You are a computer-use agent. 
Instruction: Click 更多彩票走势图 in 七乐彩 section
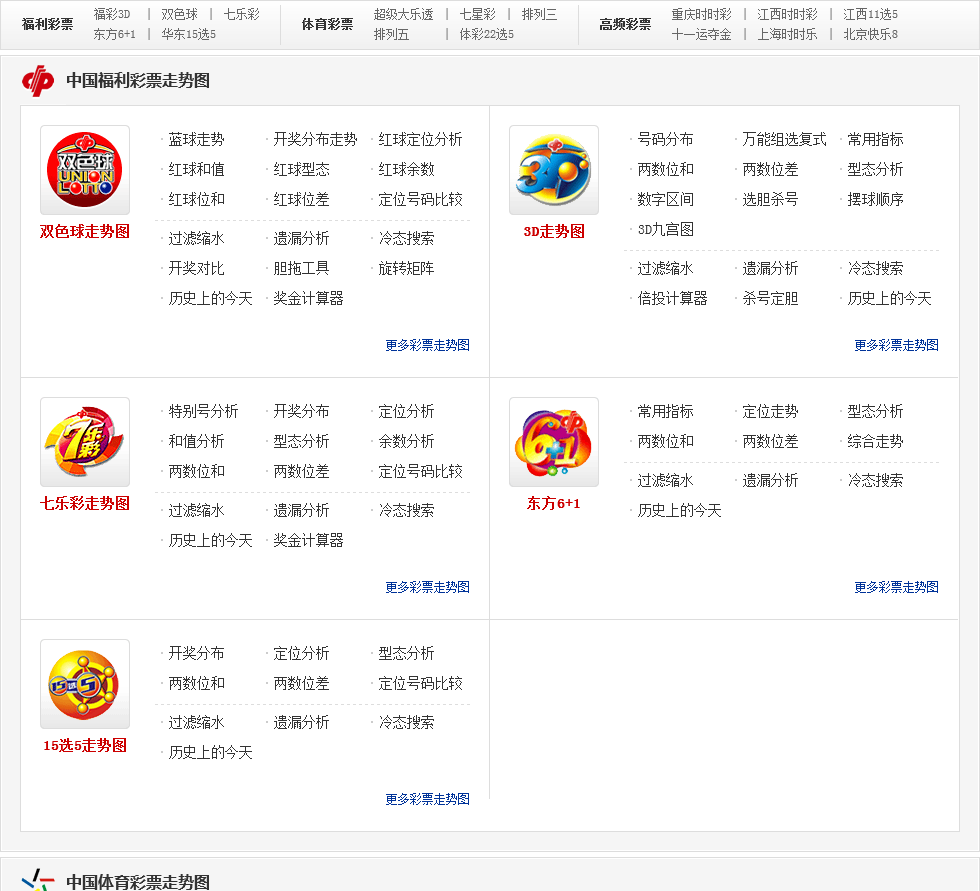pyautogui.click(x=428, y=587)
